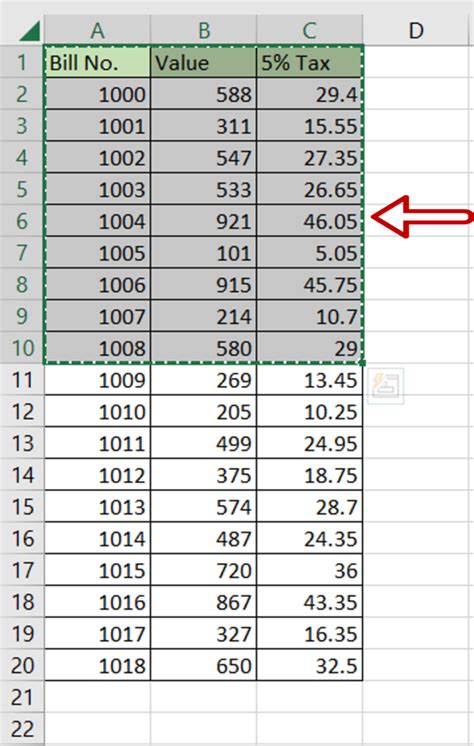This screenshot has height=746, width=474.
Task: Click the '5% Tax' header cell
Action: 309,62
